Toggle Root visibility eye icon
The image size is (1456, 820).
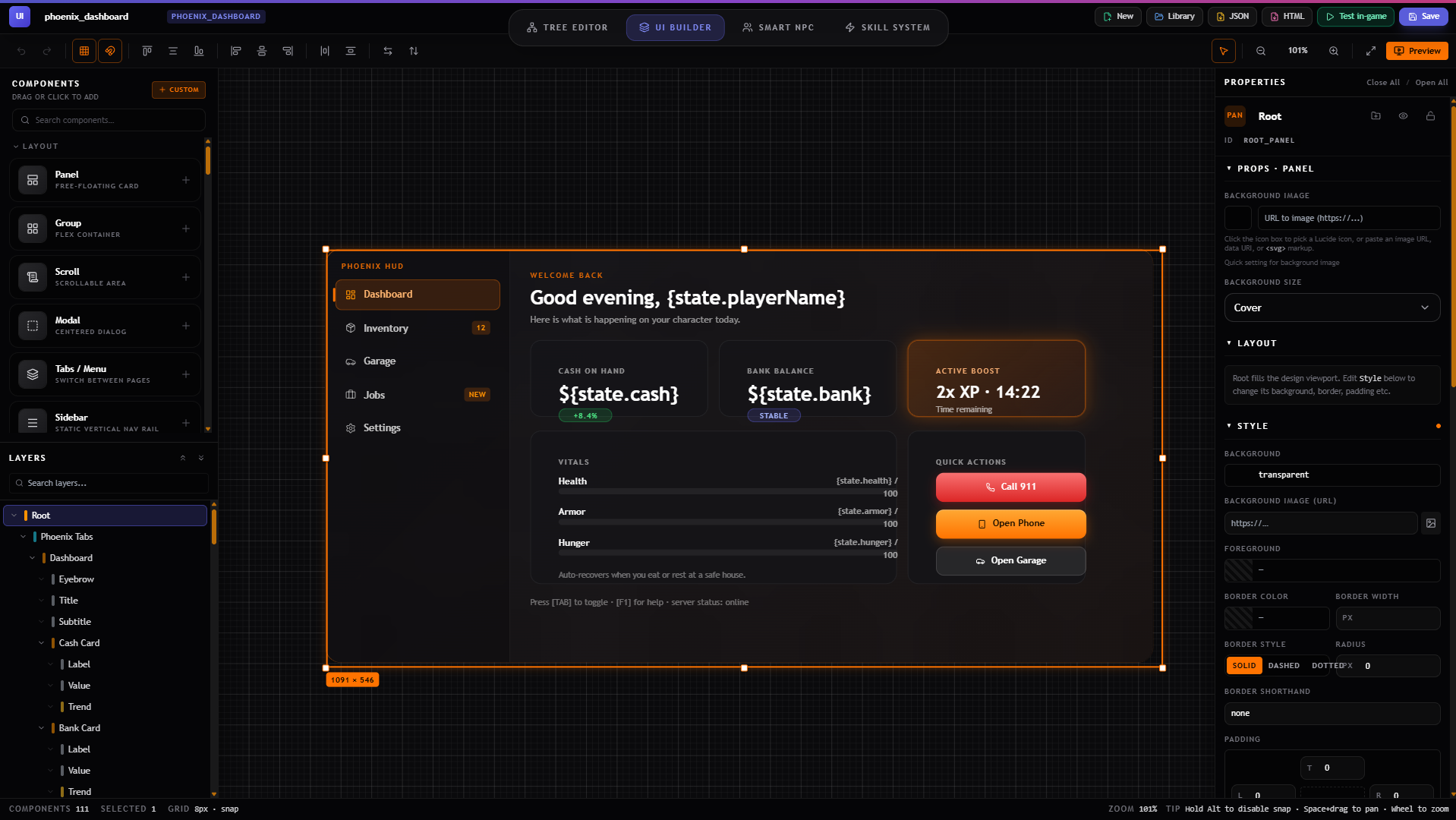click(1404, 116)
